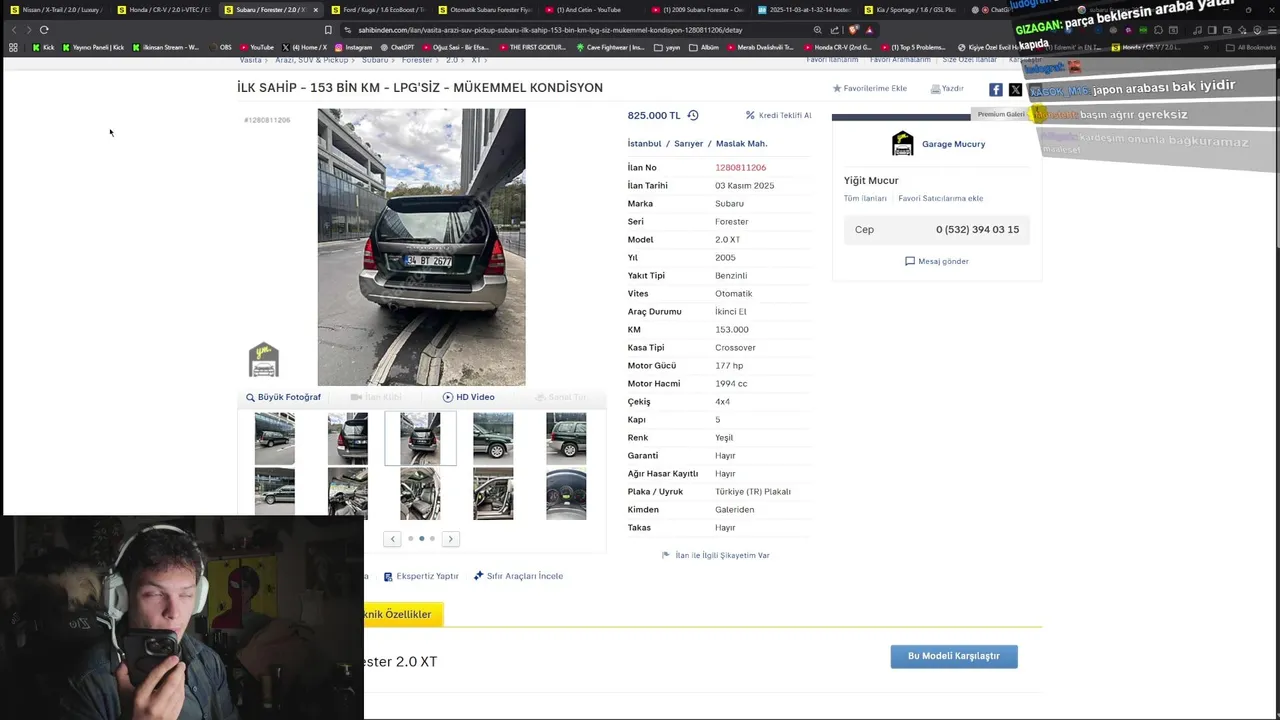Open the Kick bookmark
This screenshot has height=720, width=1280.
43,47
